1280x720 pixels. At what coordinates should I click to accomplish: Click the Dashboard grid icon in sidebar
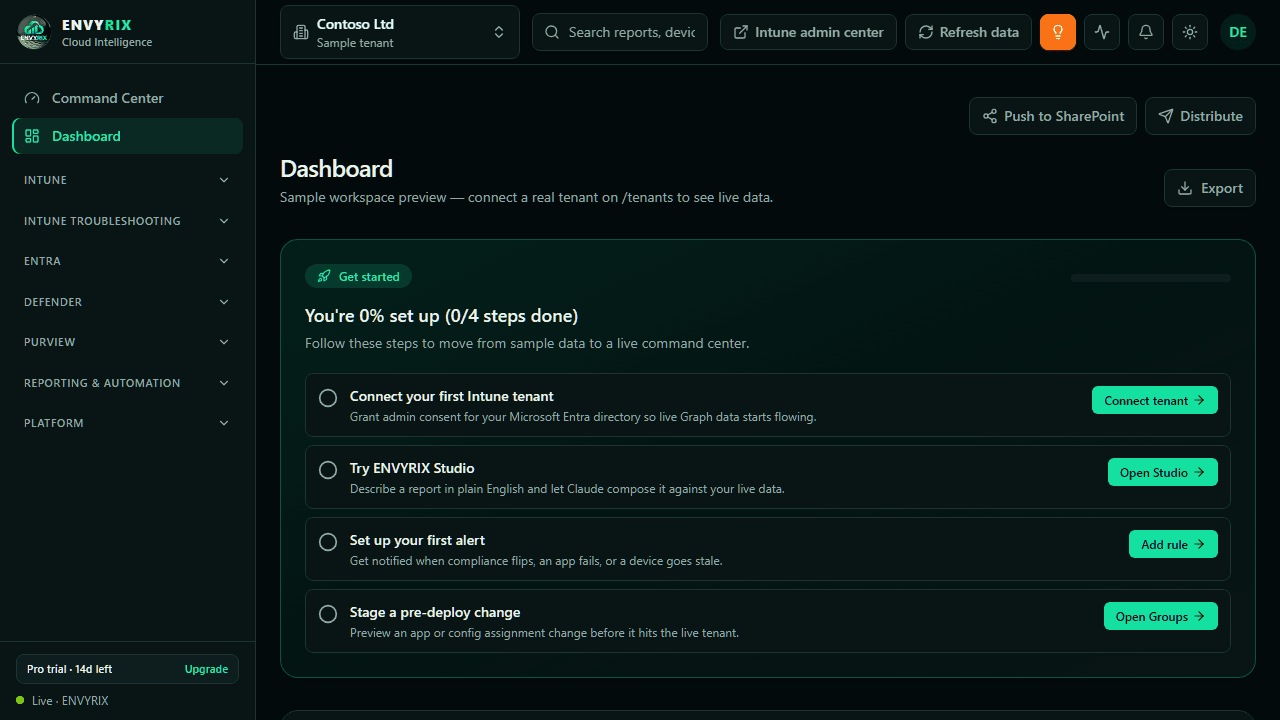click(32, 136)
